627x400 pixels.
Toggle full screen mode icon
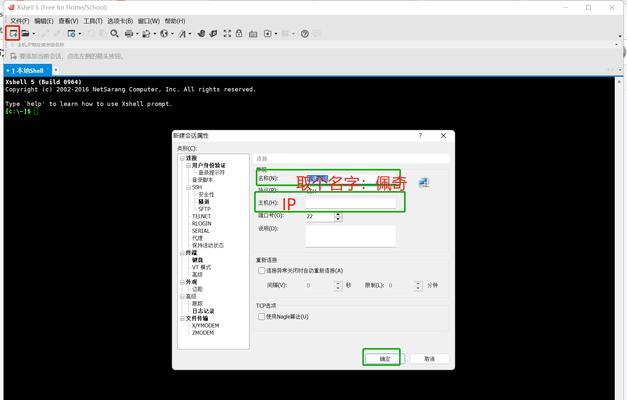[x=227, y=34]
